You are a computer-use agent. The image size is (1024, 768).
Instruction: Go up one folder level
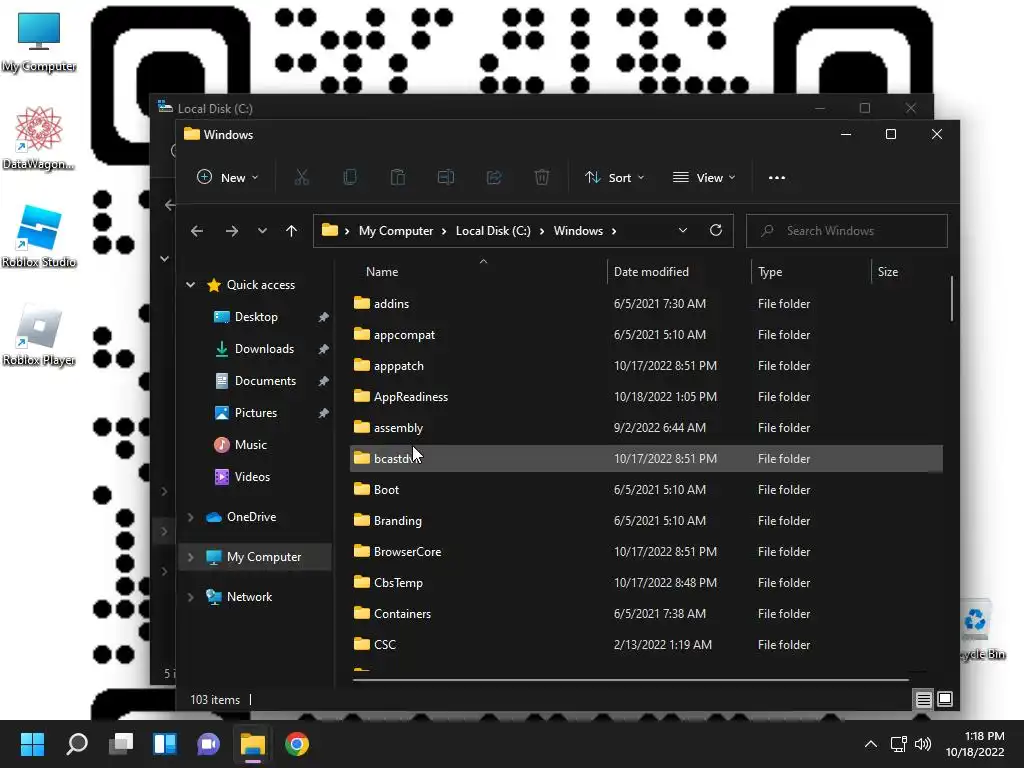coord(291,231)
